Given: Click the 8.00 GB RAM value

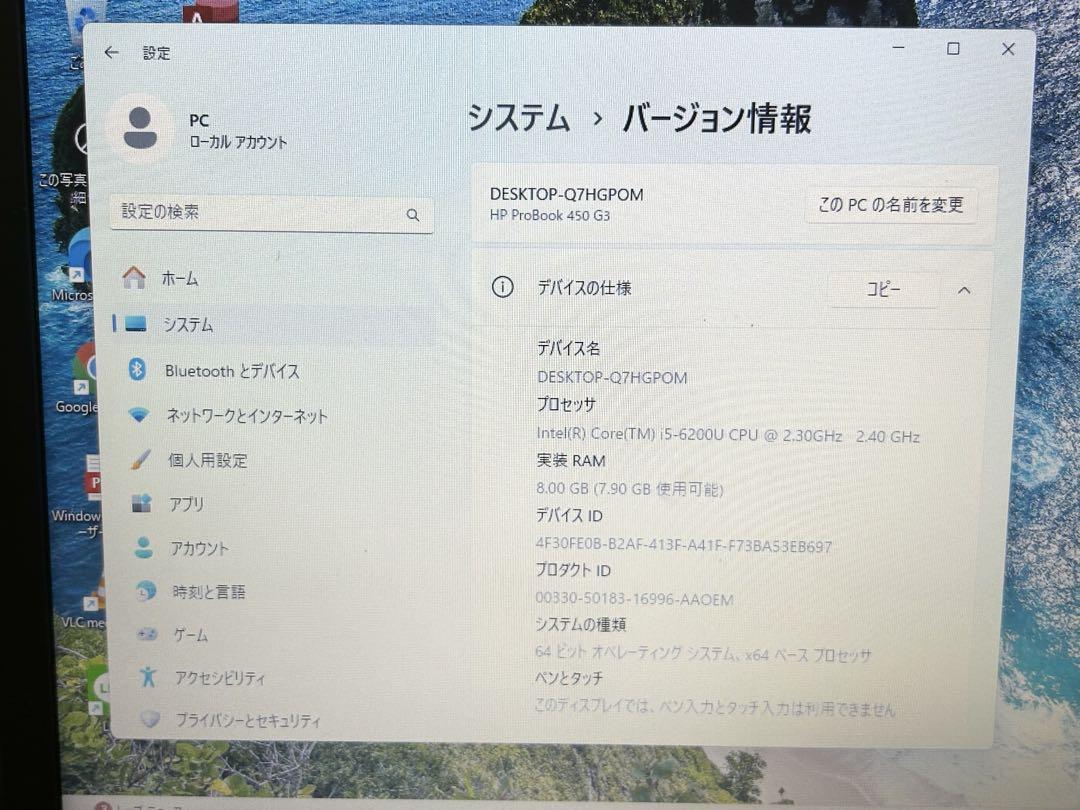Looking at the screenshot, I should 630,489.
